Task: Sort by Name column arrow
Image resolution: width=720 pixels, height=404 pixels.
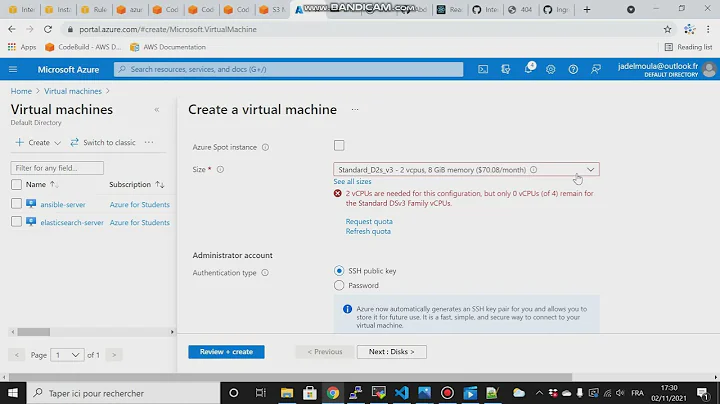Action: tap(54, 185)
